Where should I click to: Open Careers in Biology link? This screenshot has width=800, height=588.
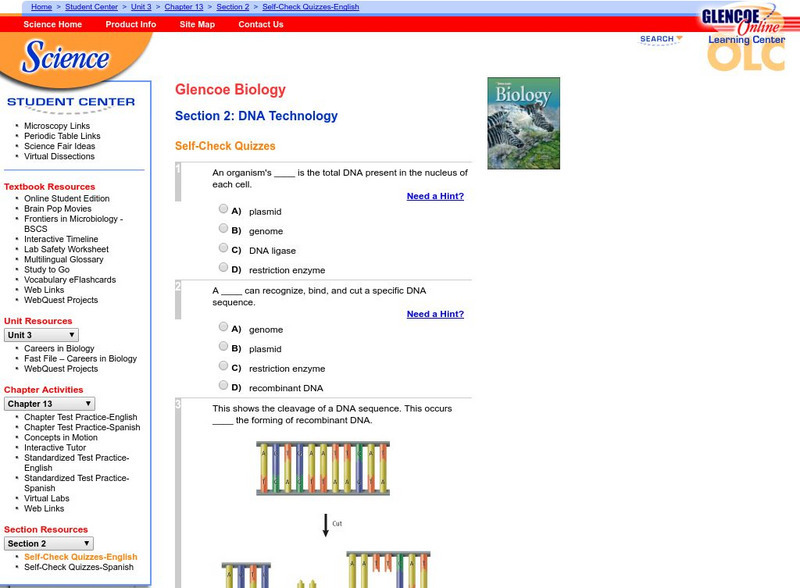click(x=59, y=349)
